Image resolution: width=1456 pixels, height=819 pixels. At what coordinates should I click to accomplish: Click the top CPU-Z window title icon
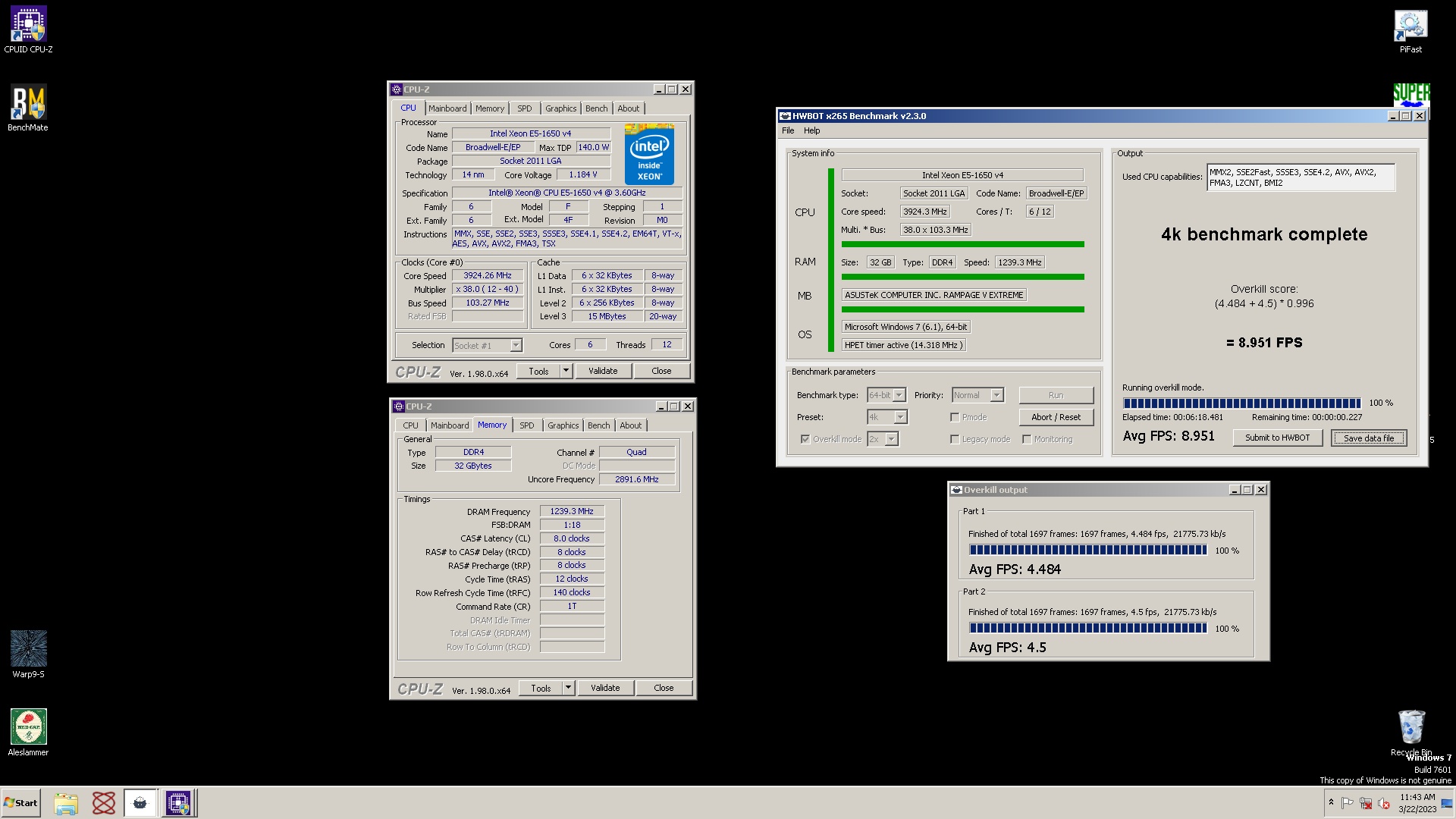[x=397, y=89]
